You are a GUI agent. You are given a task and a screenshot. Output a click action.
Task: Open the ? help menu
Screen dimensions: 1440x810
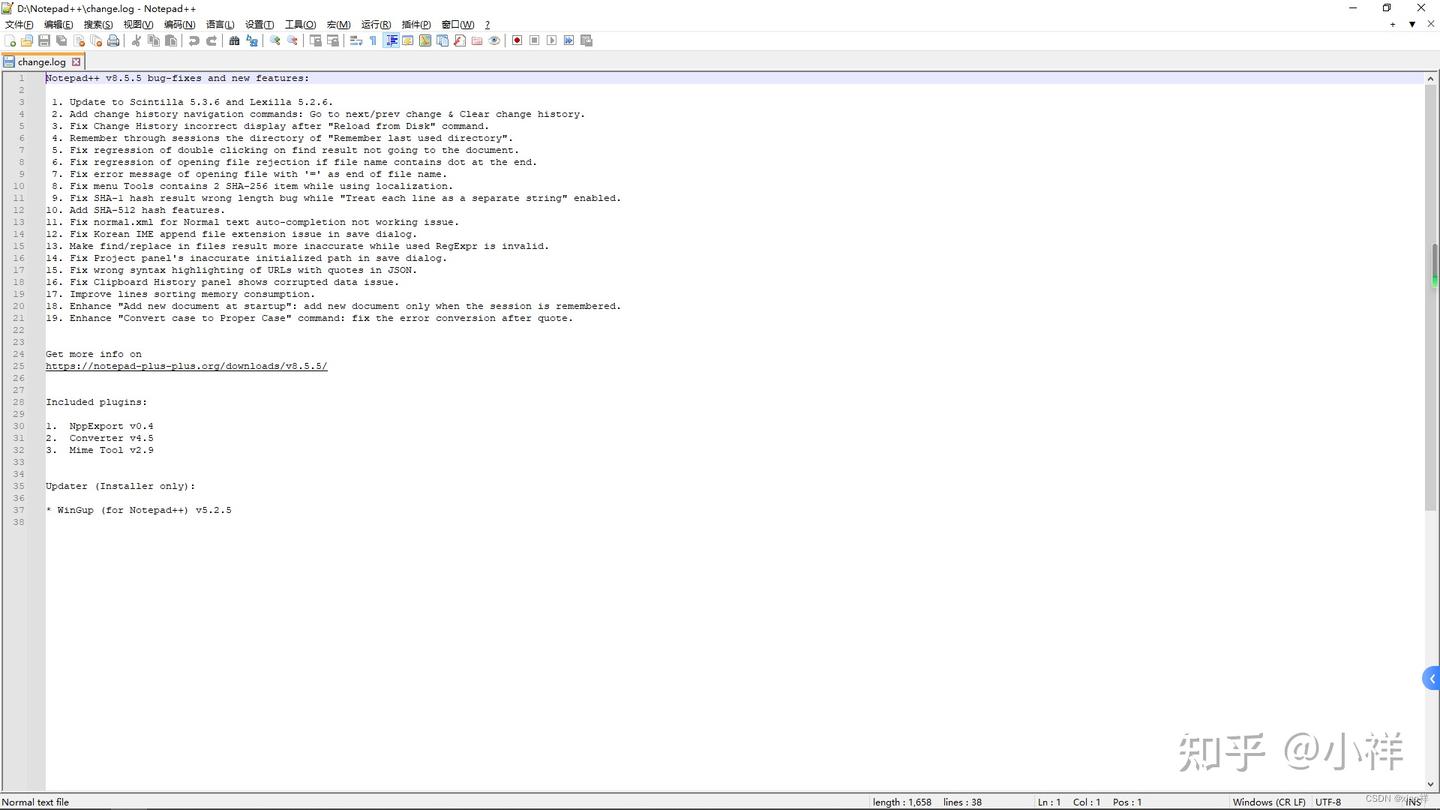click(487, 25)
